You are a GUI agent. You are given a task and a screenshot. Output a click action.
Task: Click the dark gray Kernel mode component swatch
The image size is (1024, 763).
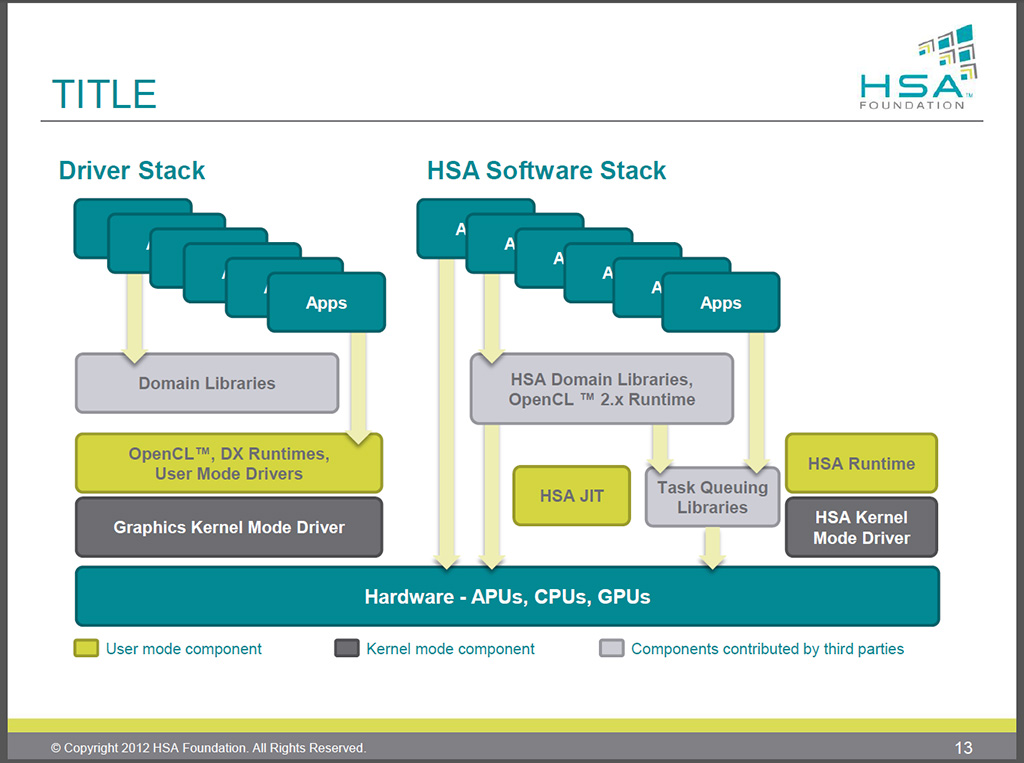point(346,649)
